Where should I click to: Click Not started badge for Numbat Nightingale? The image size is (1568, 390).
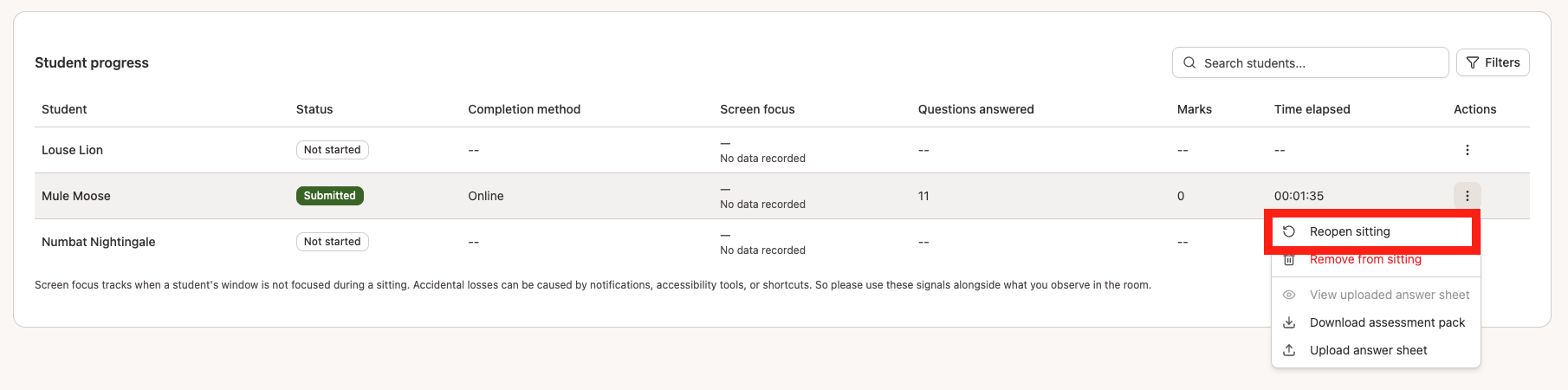(x=332, y=242)
